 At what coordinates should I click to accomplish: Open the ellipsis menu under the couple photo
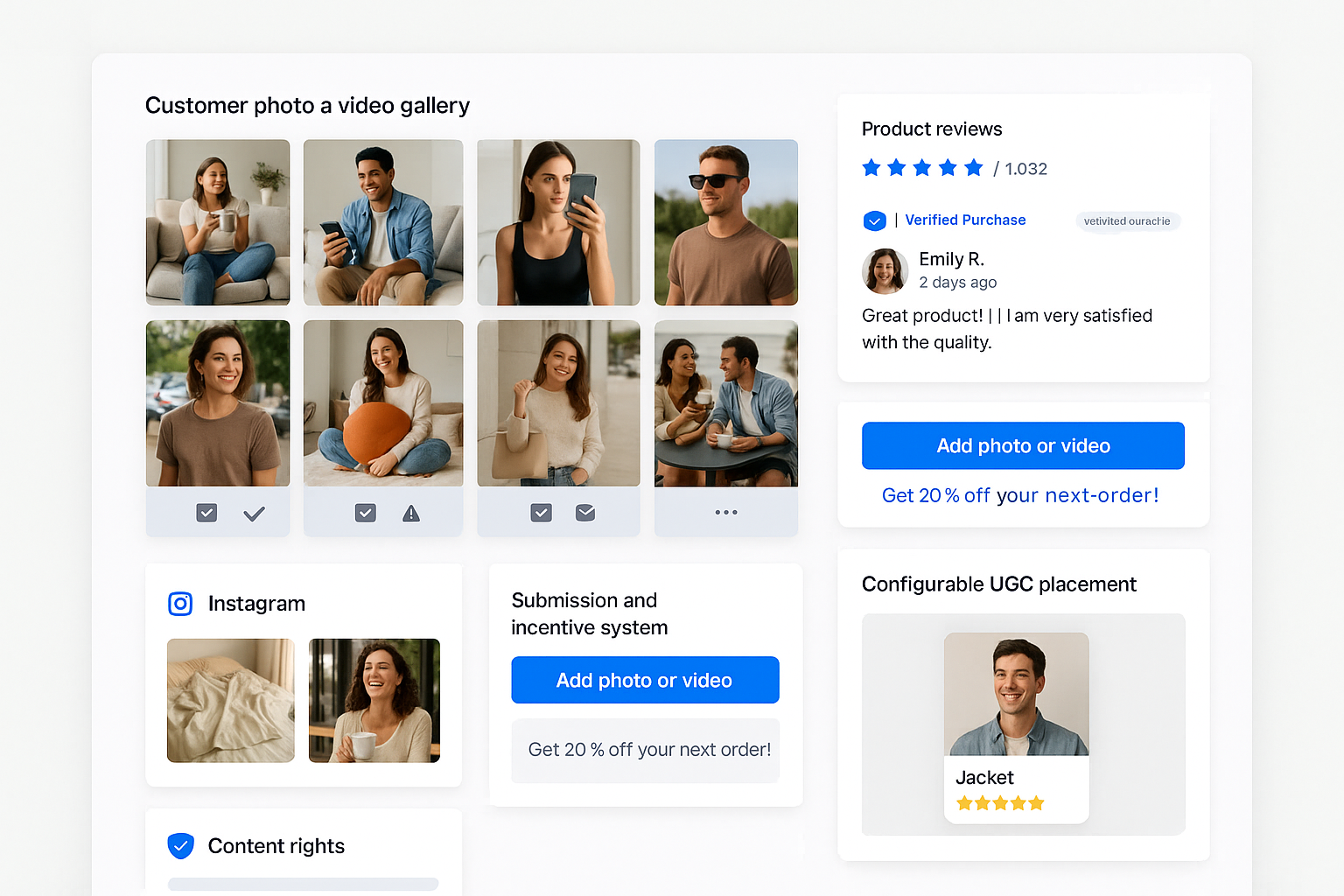point(725,512)
